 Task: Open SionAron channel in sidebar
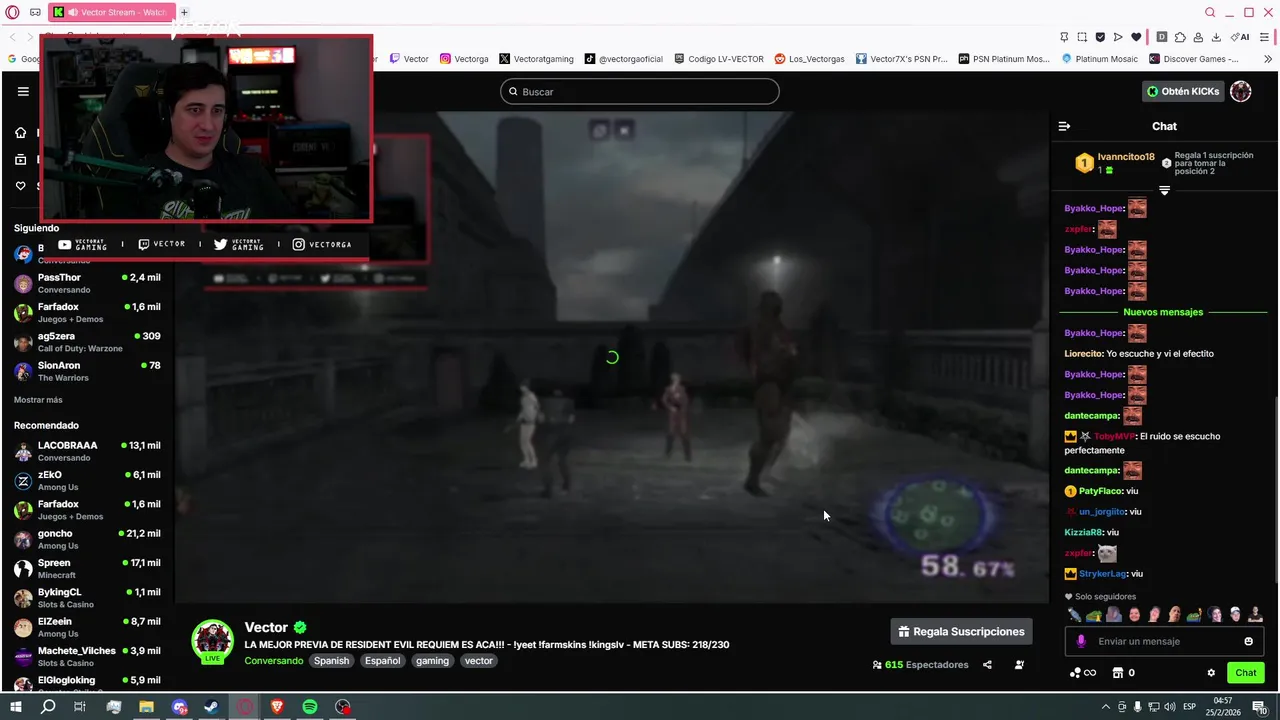pos(88,371)
